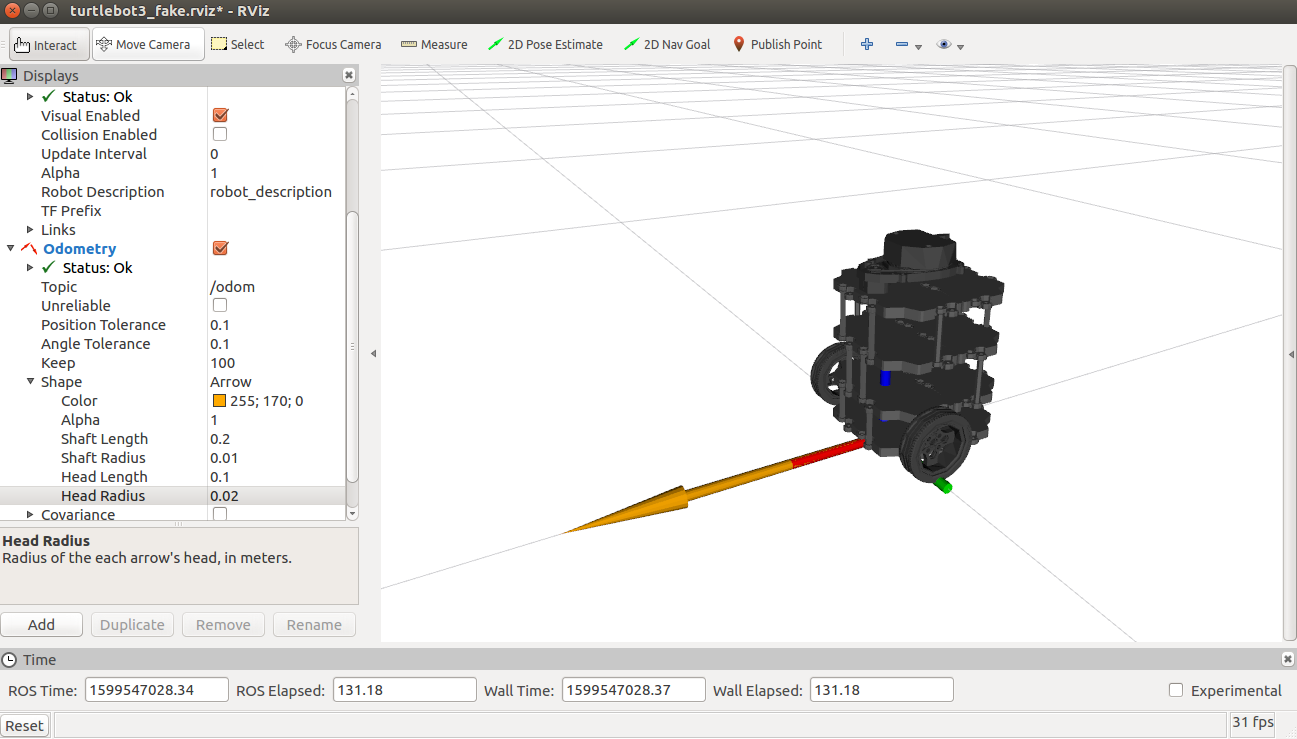This screenshot has width=1297, height=739.
Task: Pick the Measure tool
Action: pyautogui.click(x=434, y=45)
